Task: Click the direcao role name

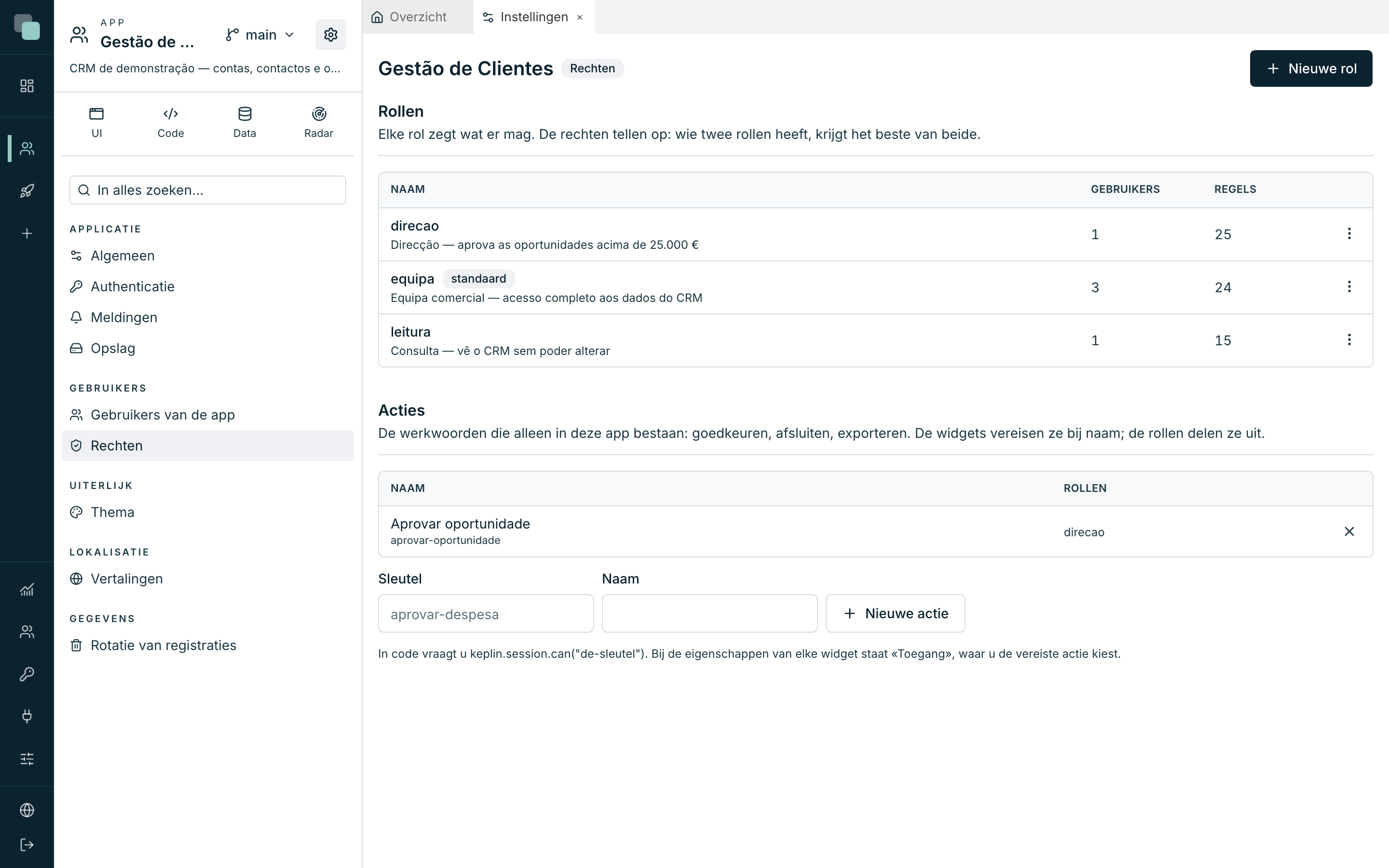Action: click(x=414, y=226)
